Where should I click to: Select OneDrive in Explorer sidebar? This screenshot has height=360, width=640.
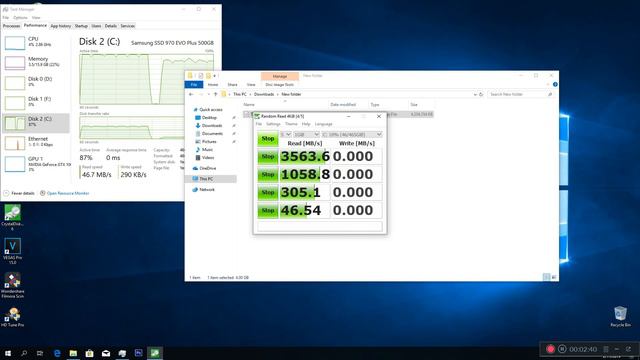click(207, 168)
